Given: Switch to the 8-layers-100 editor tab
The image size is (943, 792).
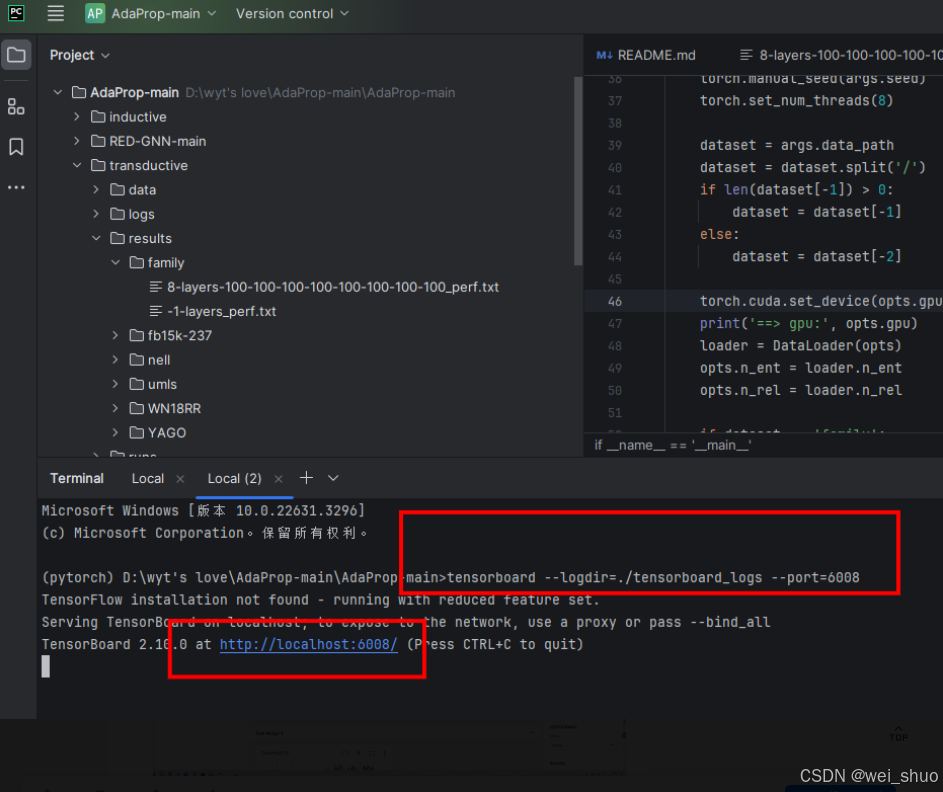Looking at the screenshot, I should pyautogui.click(x=841, y=55).
